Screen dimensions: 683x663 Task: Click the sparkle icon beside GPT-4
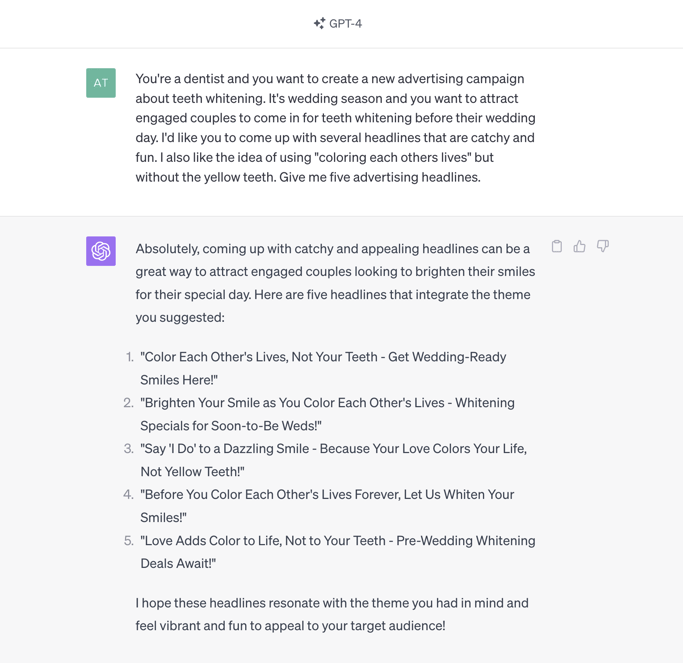[319, 23]
